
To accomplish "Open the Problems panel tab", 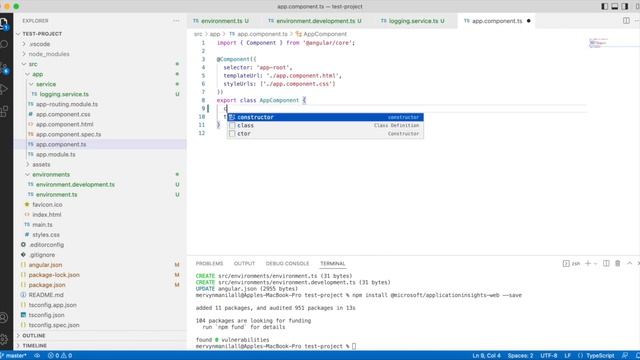I will coord(209,264).
